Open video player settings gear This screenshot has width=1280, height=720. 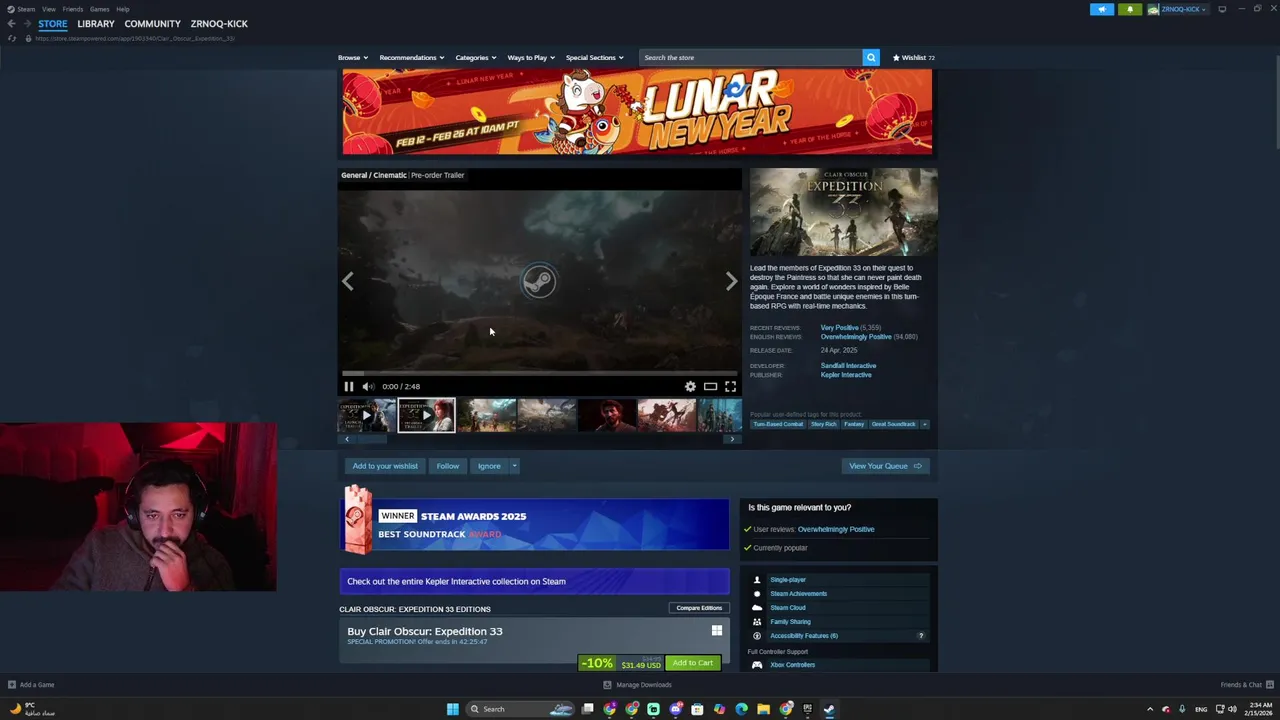[x=690, y=386]
